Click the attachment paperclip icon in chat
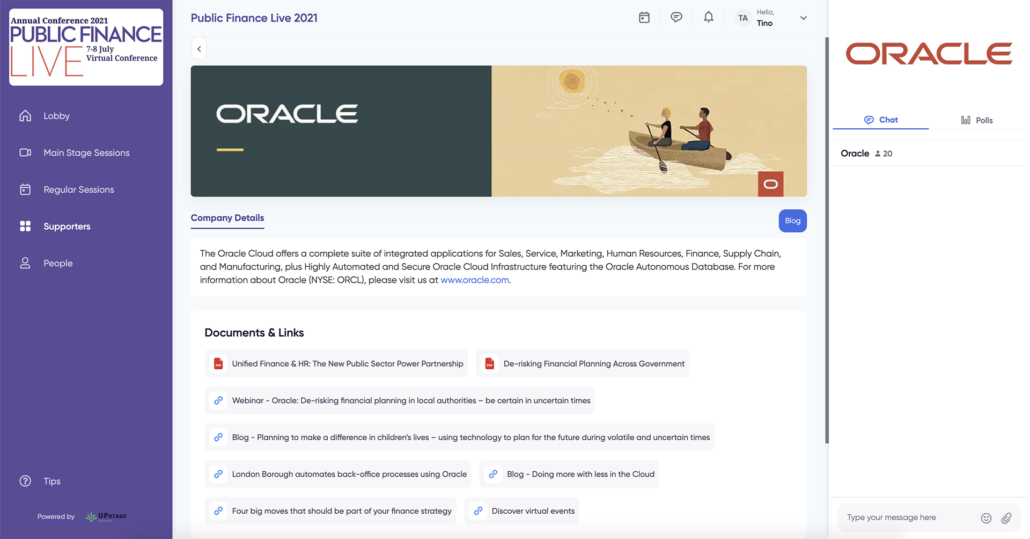Viewport: 1030px width, 539px height. pos(1006,518)
